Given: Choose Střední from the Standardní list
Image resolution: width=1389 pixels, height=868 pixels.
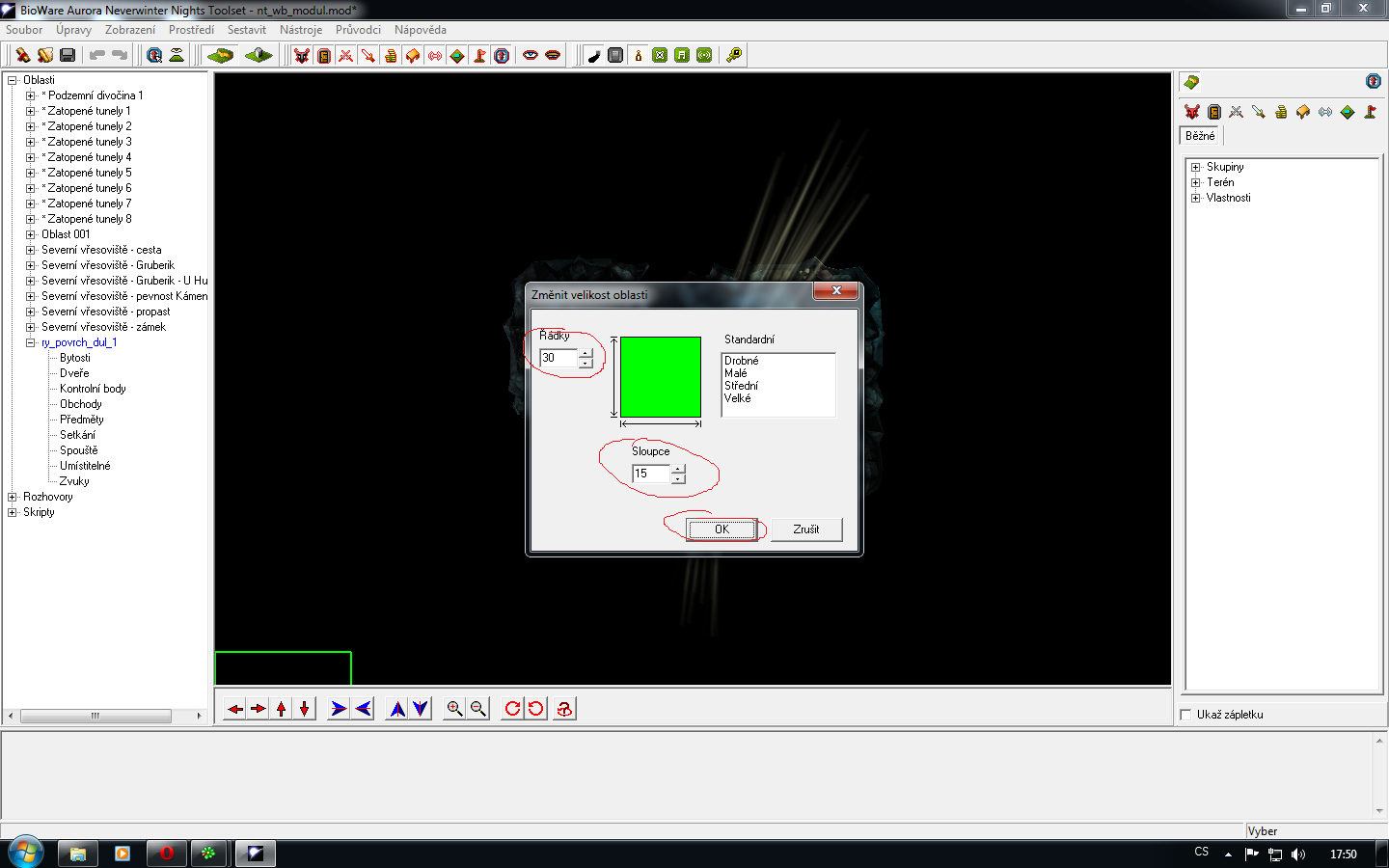Looking at the screenshot, I should (x=741, y=386).
